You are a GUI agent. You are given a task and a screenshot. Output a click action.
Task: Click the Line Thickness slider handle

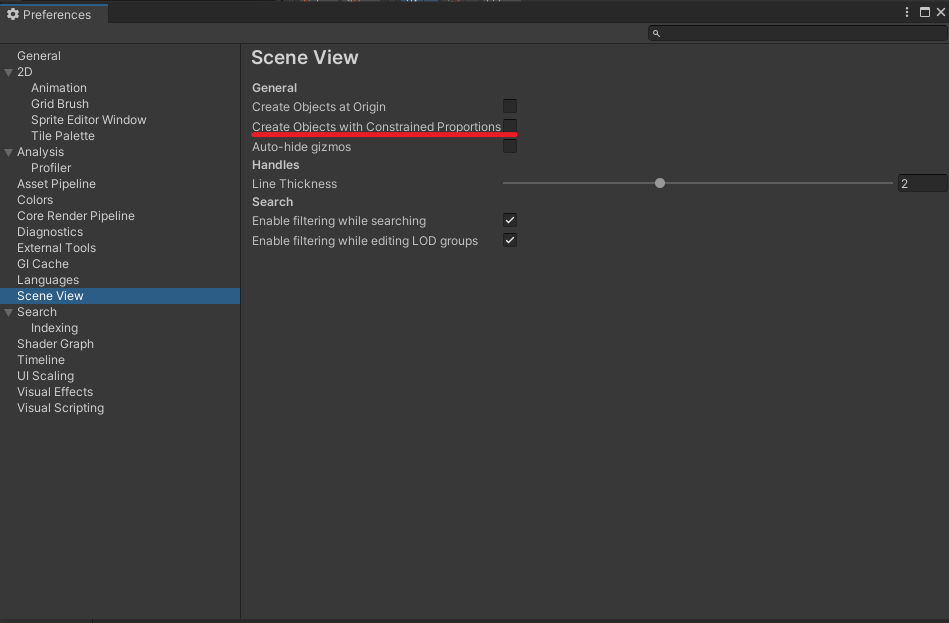pos(659,183)
